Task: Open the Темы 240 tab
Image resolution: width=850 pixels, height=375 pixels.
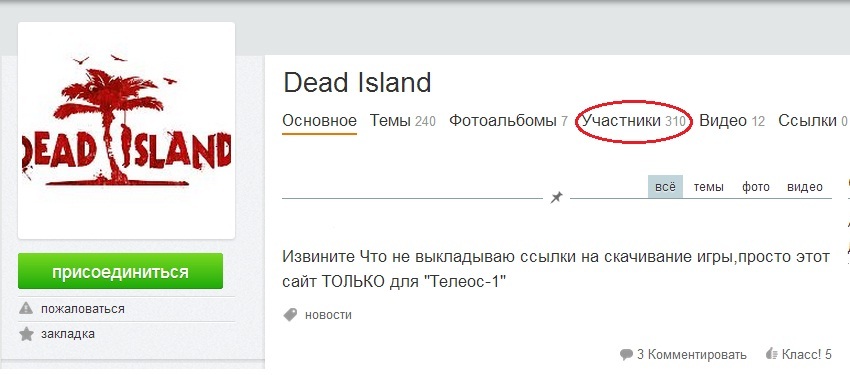Action: coord(403,121)
